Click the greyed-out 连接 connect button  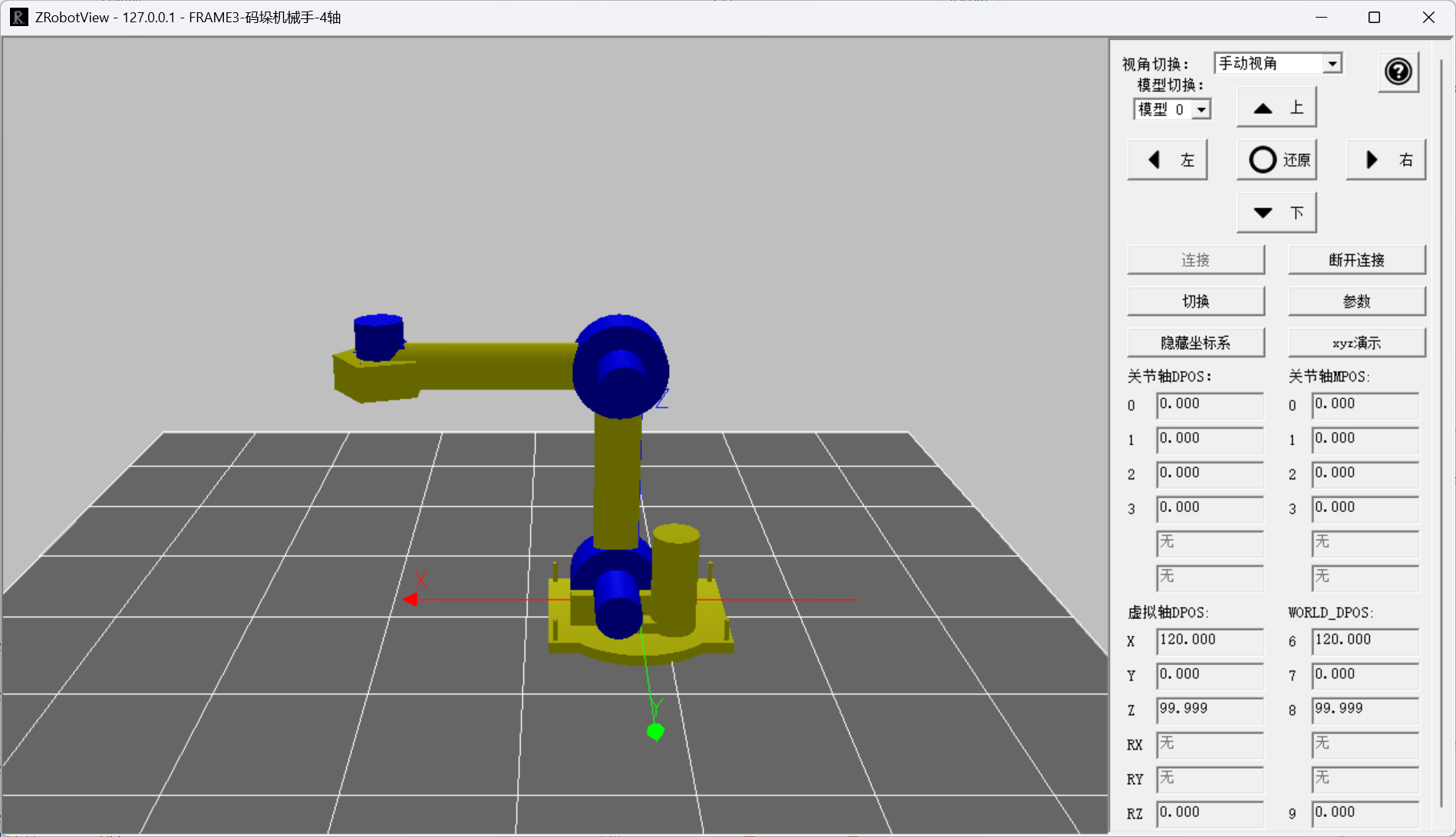(x=1195, y=259)
